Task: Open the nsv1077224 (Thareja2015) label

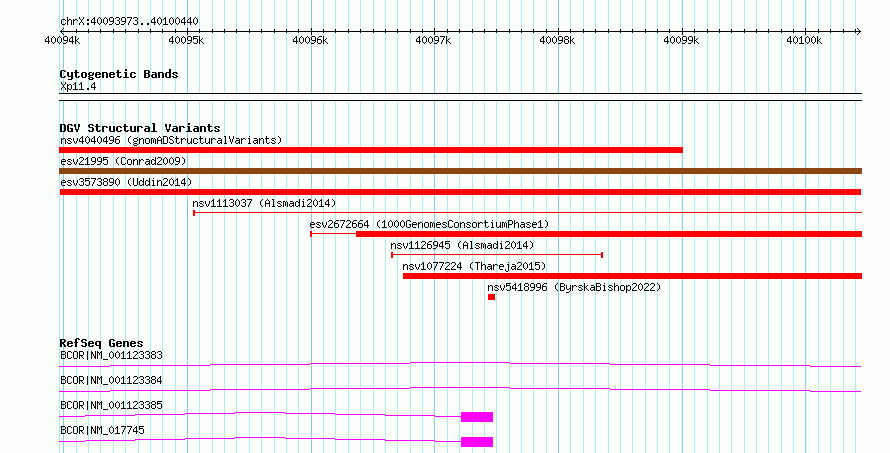Action: coord(474,266)
